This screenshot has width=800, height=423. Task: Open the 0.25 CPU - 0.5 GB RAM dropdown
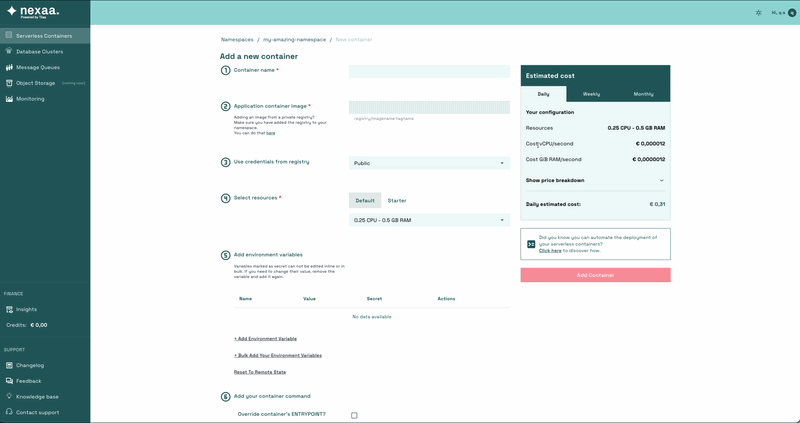pyautogui.click(x=429, y=220)
